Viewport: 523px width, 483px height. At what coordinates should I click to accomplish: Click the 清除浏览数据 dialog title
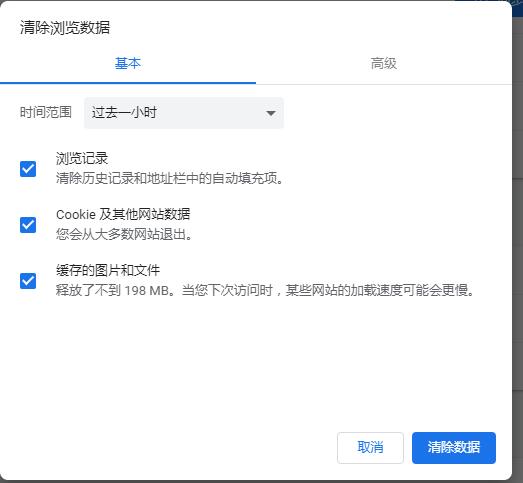65,27
